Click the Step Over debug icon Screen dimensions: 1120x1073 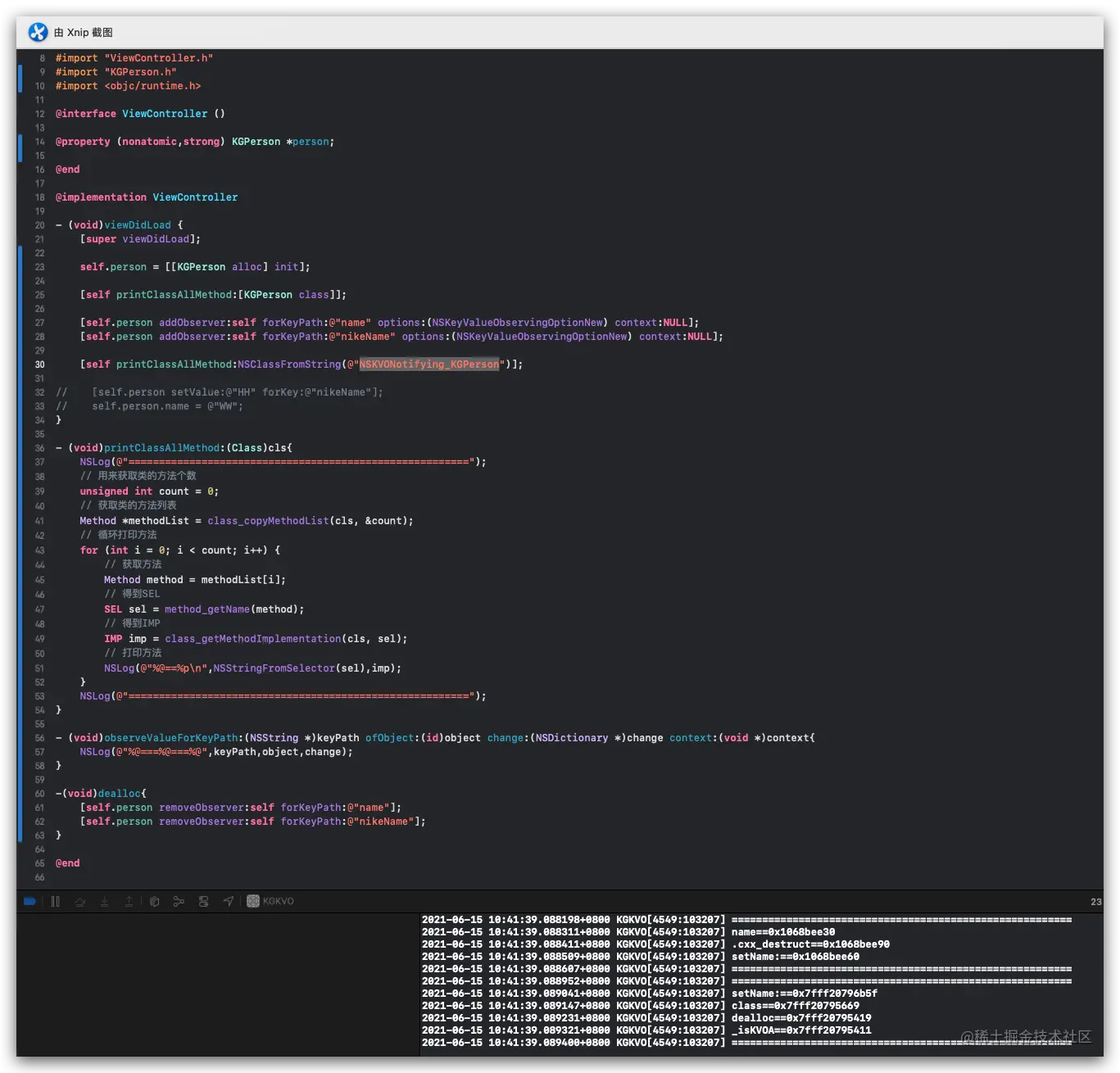coord(80,901)
